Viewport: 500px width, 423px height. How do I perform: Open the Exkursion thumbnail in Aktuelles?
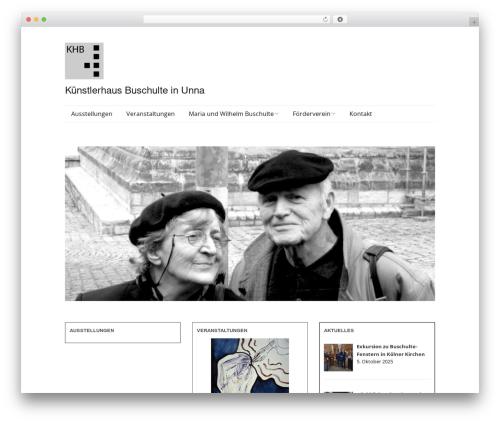338,357
